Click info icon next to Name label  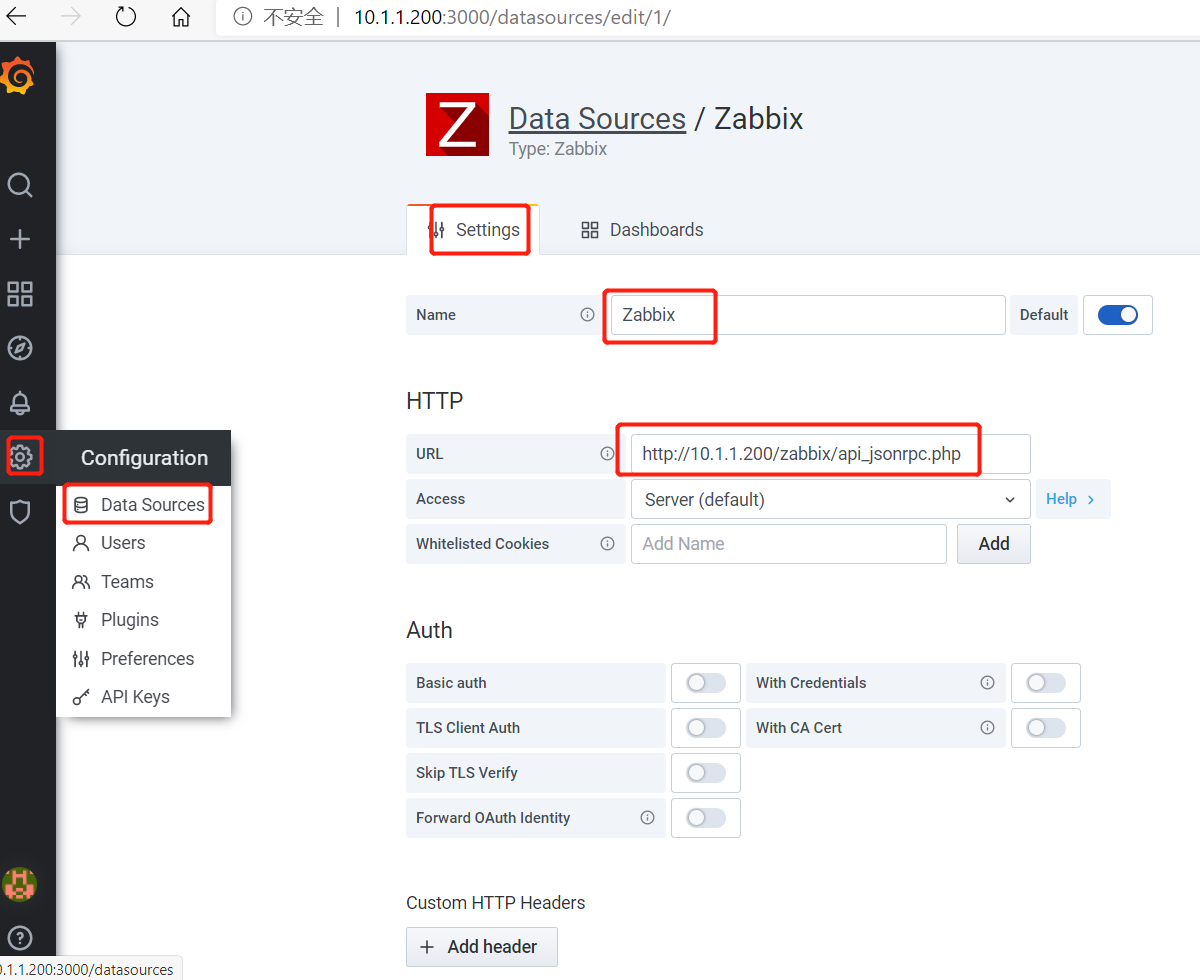click(587, 314)
